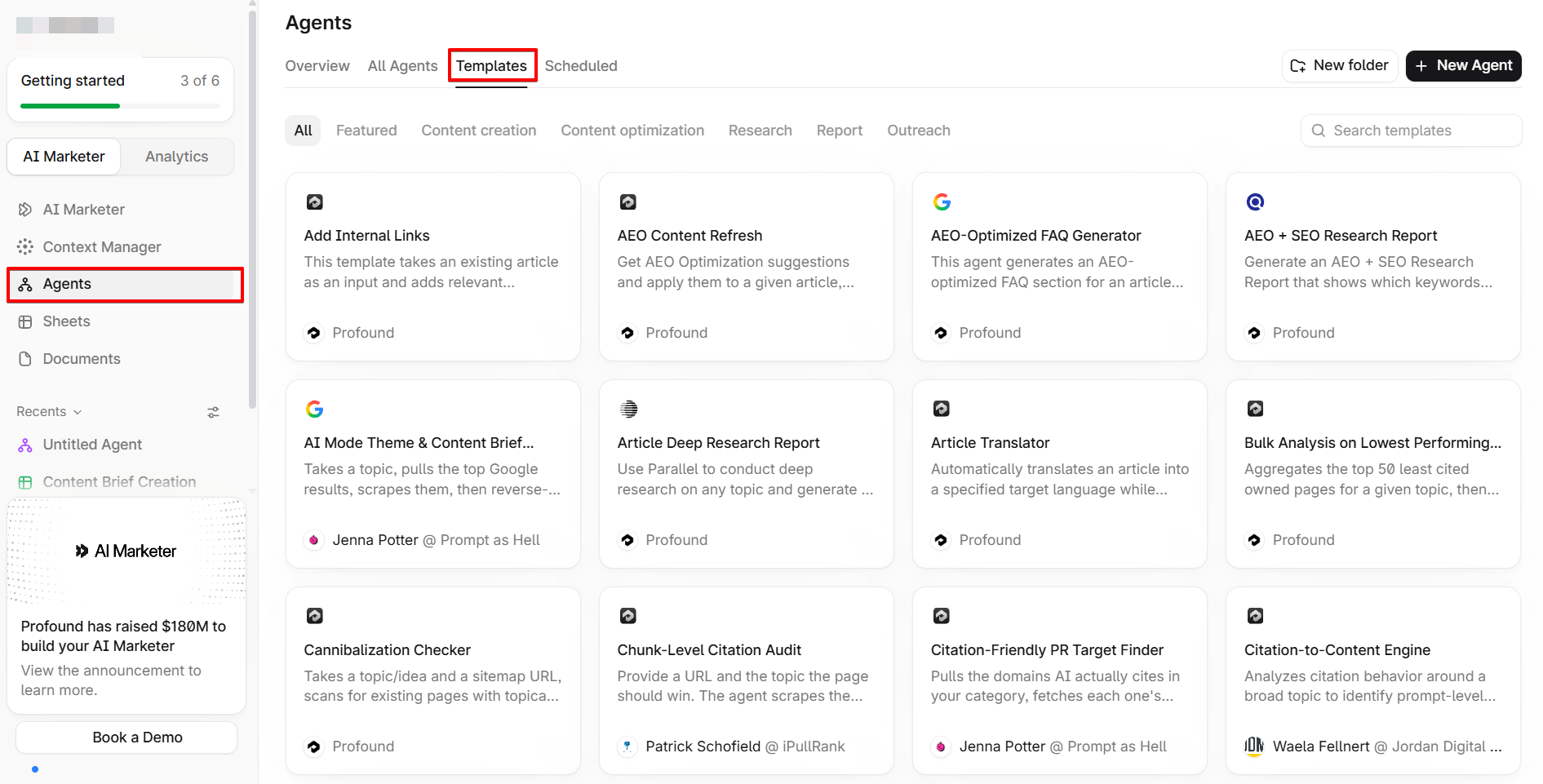Click the Article Translator template icon
Screen dimensions: 1543x784
942,409
